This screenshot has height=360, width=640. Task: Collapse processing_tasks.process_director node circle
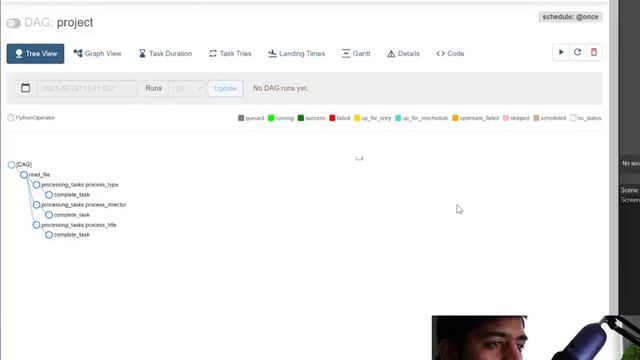[36, 204]
